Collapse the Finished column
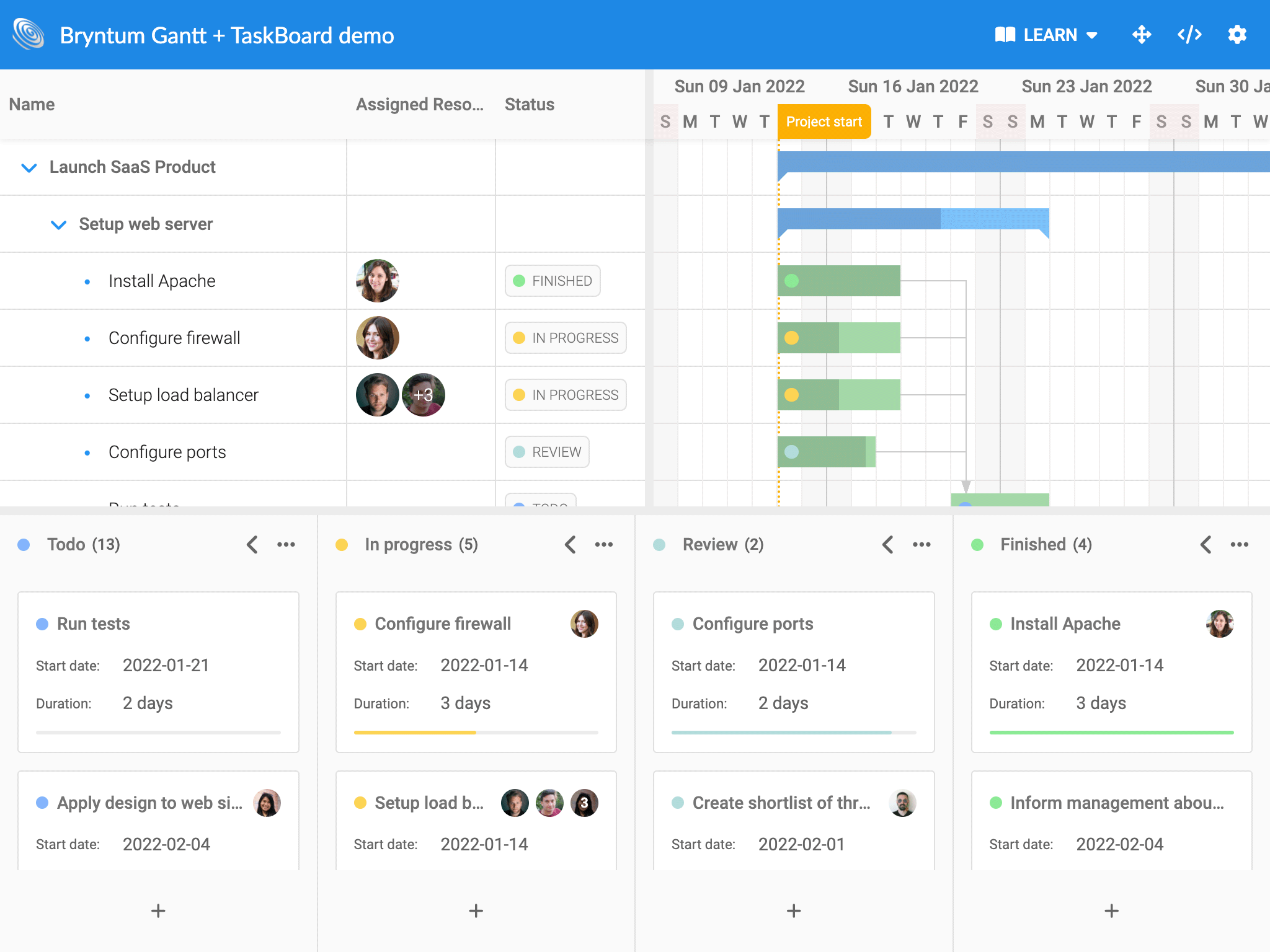The image size is (1270, 952). click(x=1206, y=544)
